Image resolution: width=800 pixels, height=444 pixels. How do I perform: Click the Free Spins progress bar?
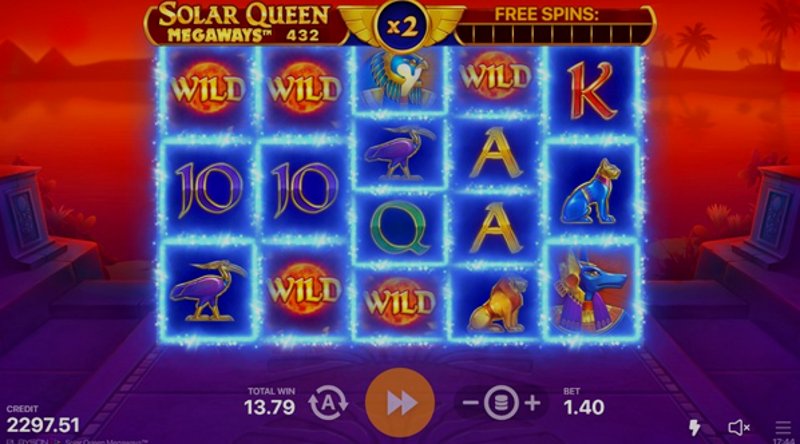[554, 34]
